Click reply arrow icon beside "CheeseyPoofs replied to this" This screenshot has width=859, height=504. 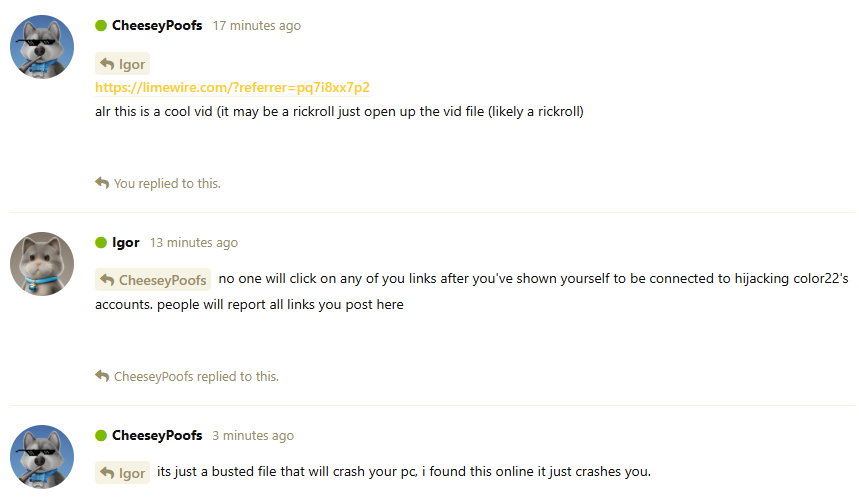click(x=102, y=377)
